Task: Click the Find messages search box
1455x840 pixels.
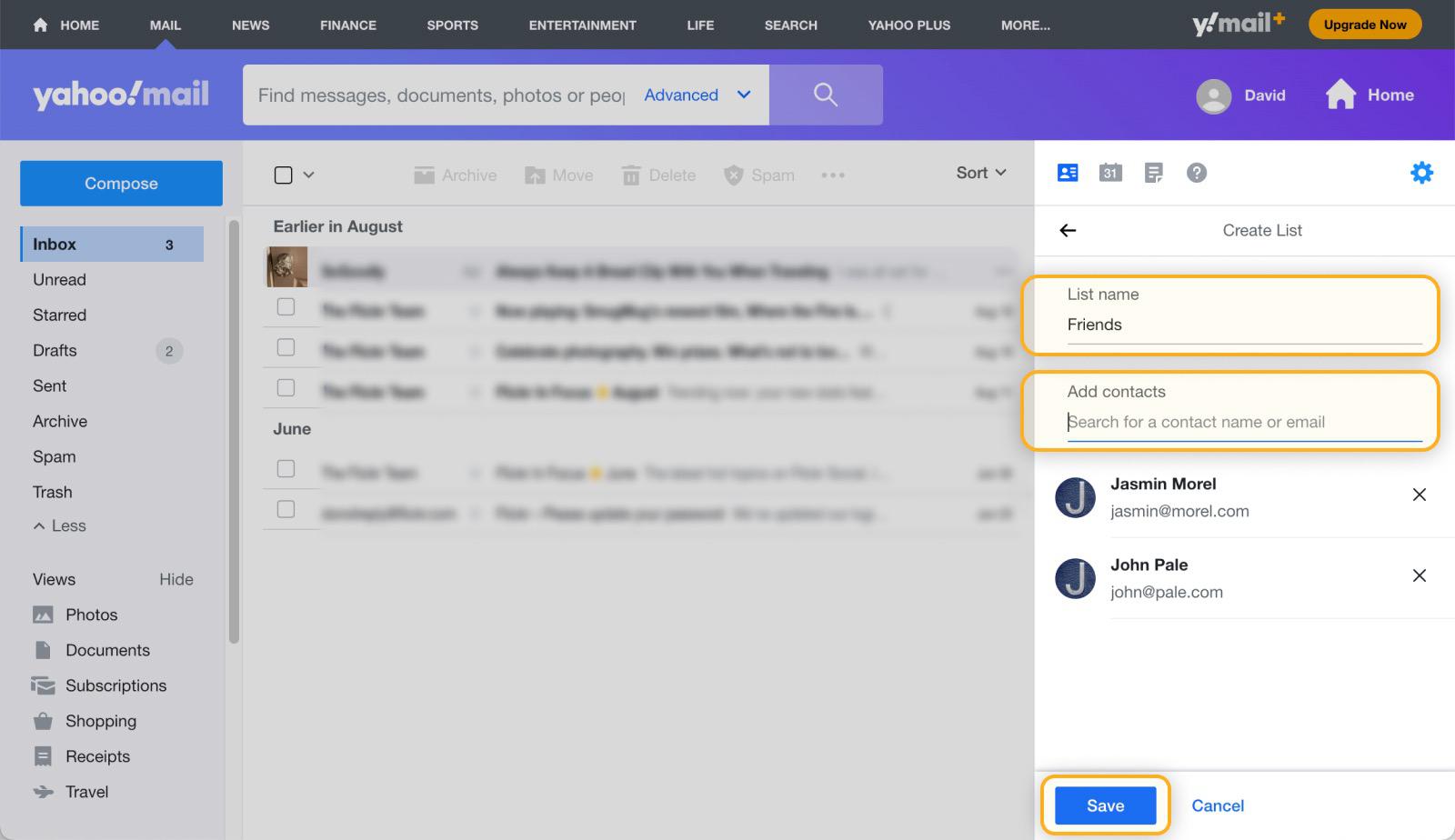Action: 441,95
